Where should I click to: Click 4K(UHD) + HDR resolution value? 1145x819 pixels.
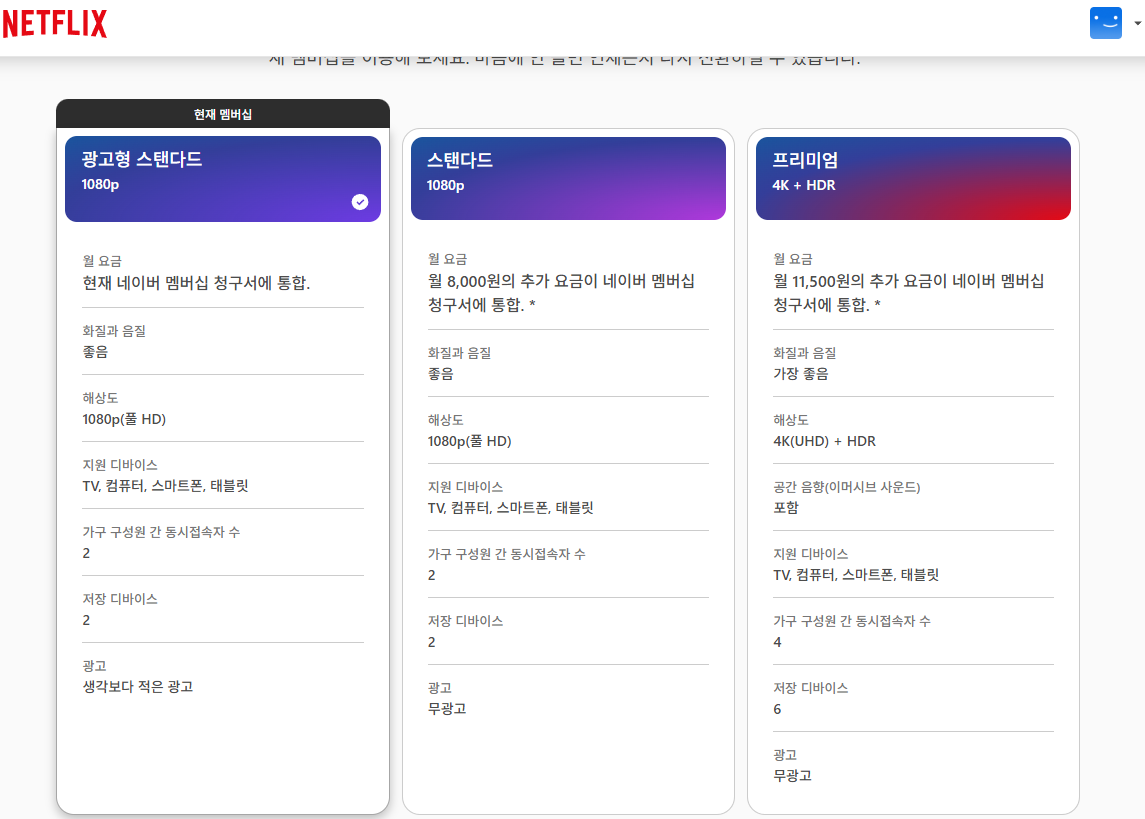[824, 441]
